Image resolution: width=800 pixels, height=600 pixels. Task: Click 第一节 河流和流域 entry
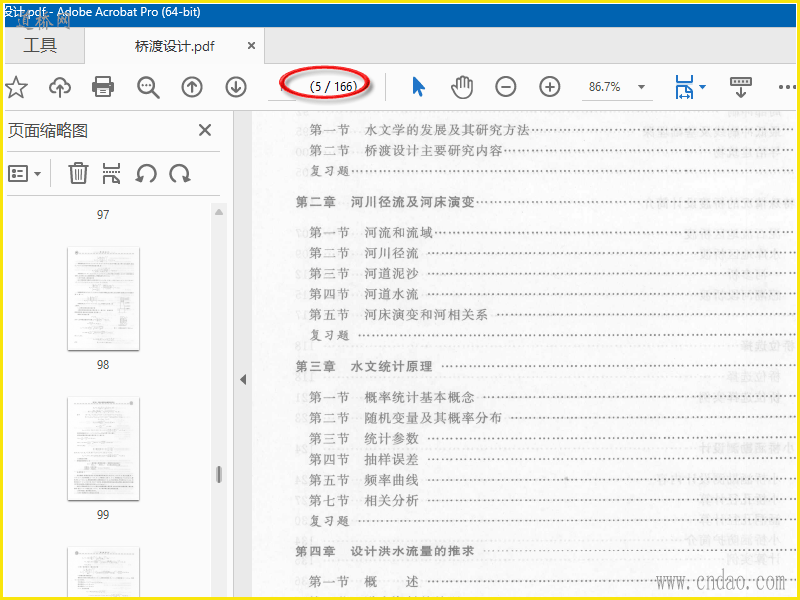tap(371, 233)
